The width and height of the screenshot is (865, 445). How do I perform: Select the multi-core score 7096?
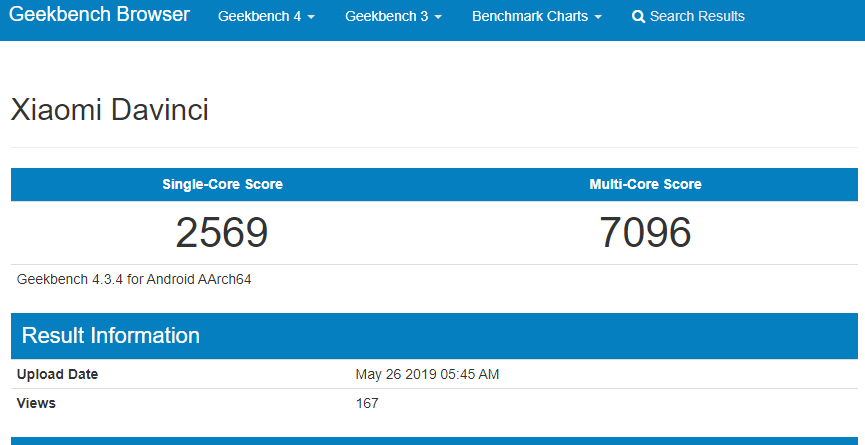tap(645, 232)
